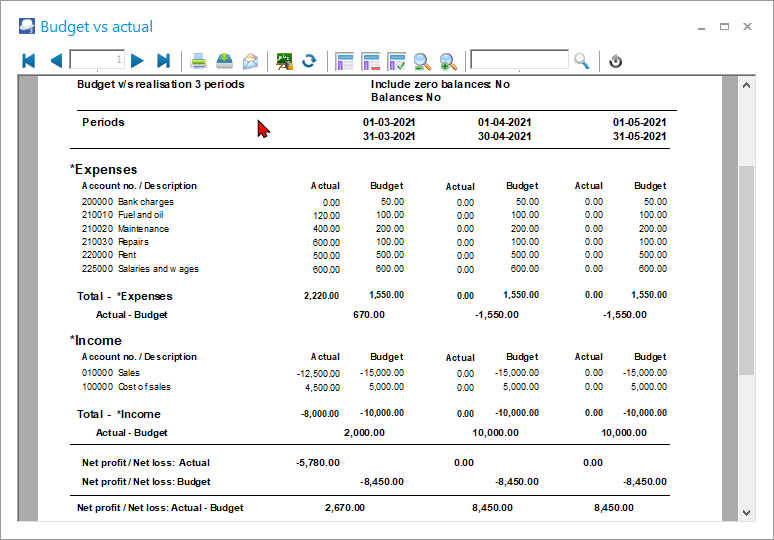Click the green chalkboard icon in the toolbar
Image resolution: width=774 pixels, height=540 pixels.
(x=284, y=61)
